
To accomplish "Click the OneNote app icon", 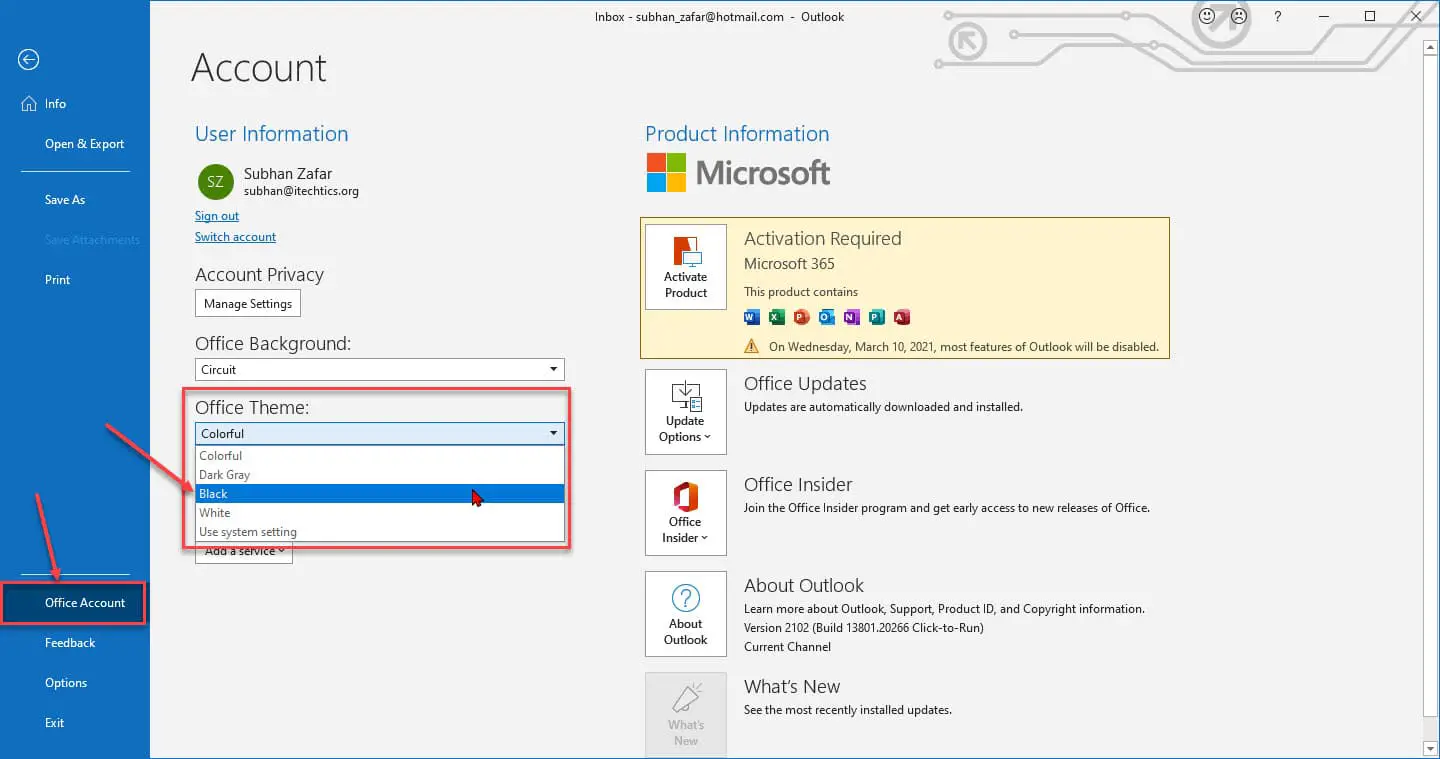I will pos(852,318).
